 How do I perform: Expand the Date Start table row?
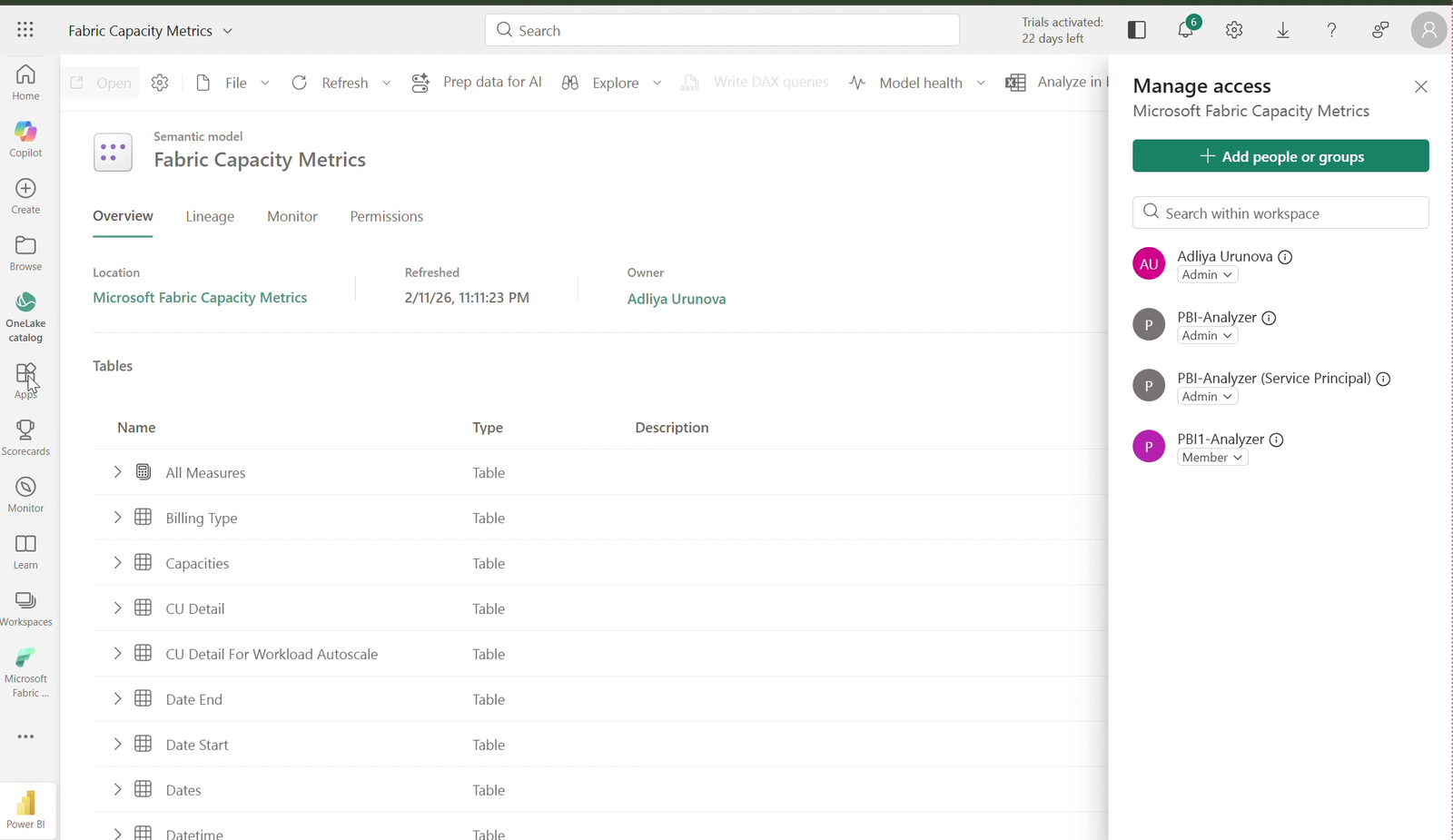point(117,744)
